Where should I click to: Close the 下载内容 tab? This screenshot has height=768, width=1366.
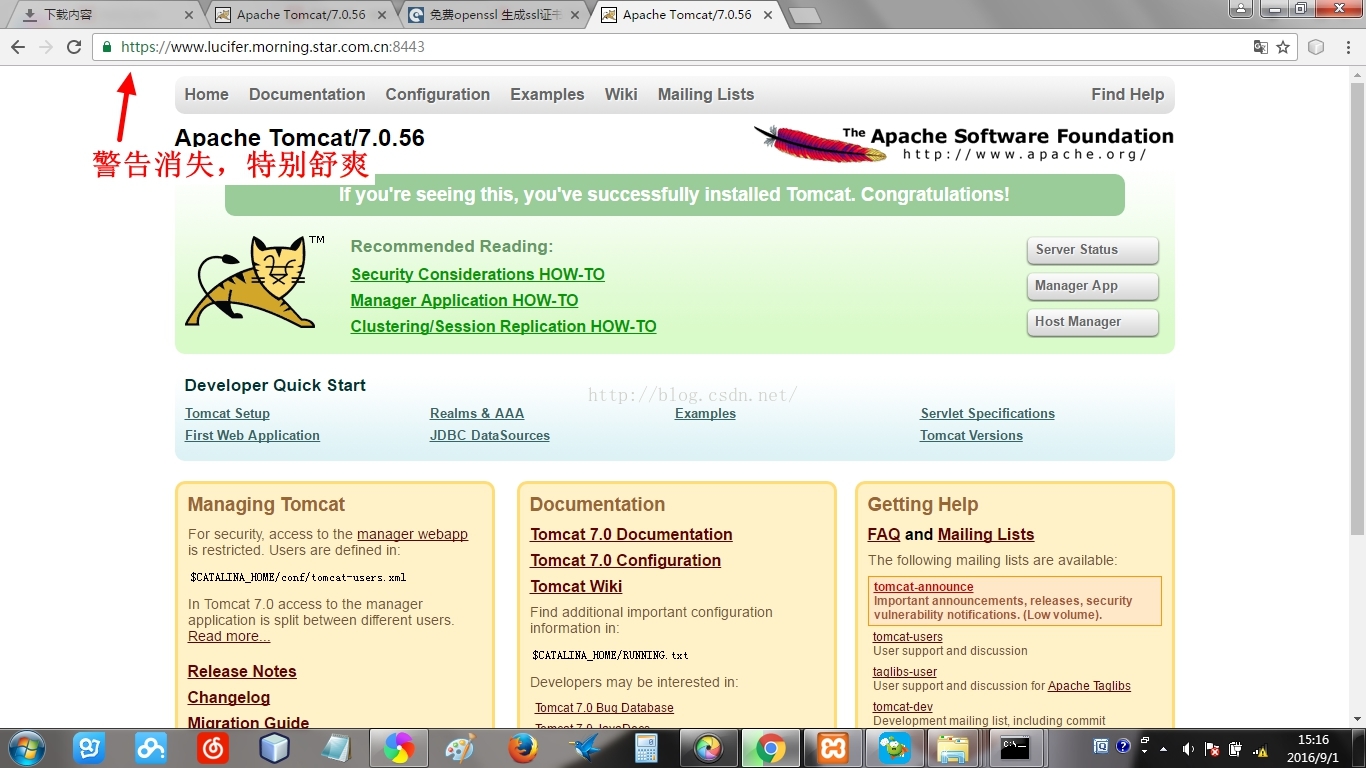tap(190, 15)
